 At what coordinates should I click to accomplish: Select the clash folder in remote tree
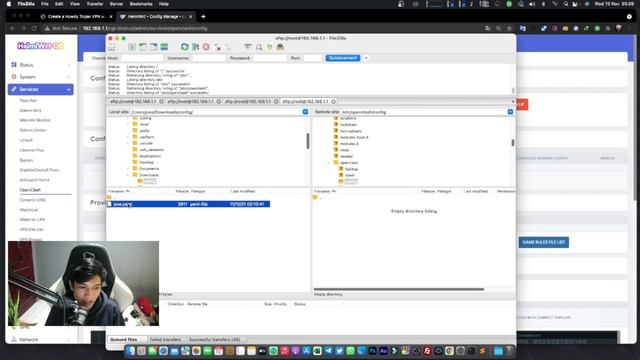(350, 175)
